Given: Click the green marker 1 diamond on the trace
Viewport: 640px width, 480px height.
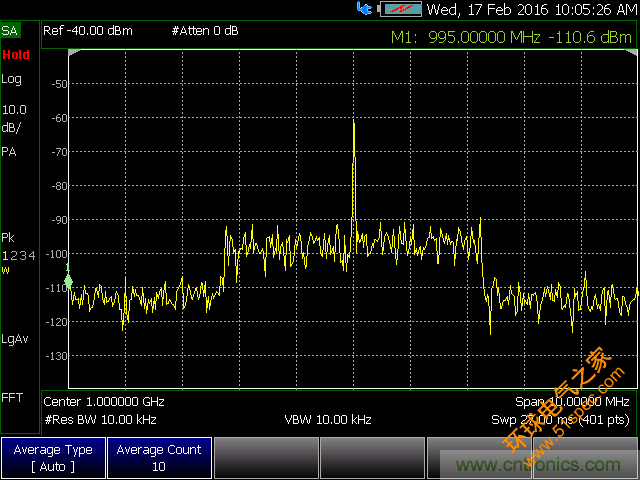Looking at the screenshot, I should tap(68, 281).
